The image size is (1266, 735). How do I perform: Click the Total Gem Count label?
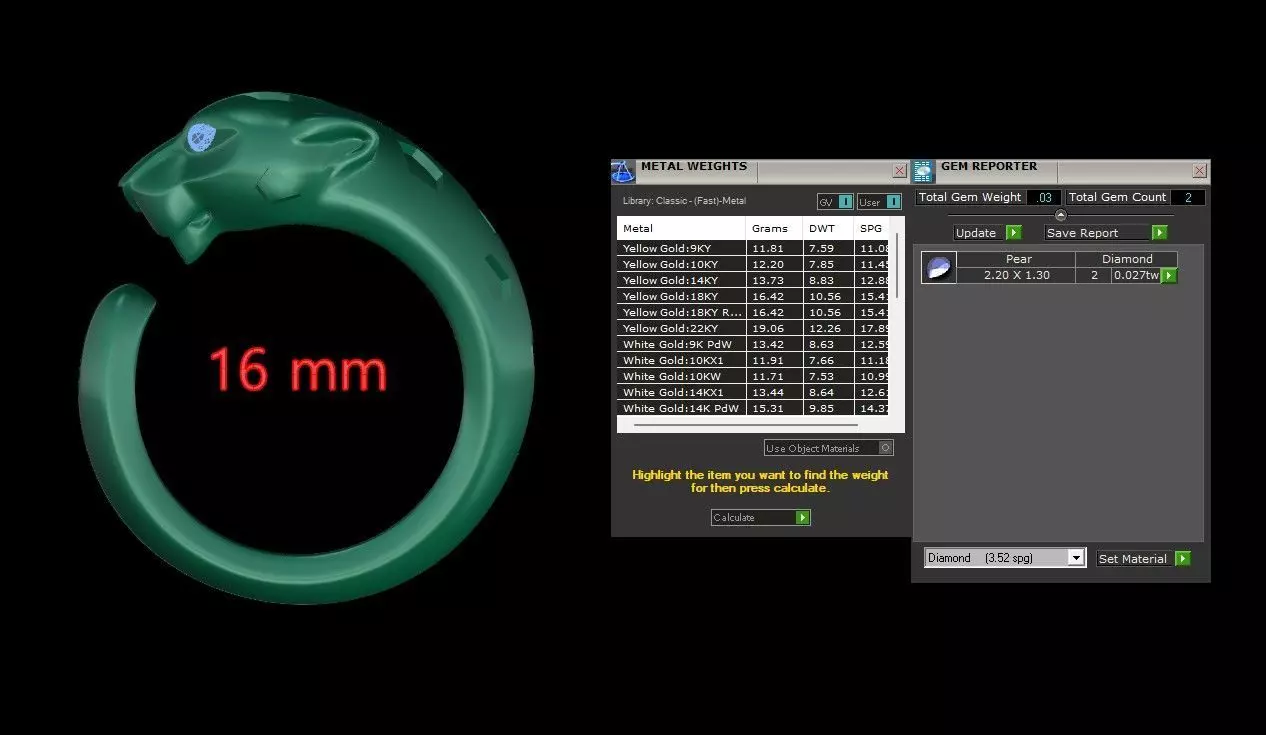tap(1118, 198)
